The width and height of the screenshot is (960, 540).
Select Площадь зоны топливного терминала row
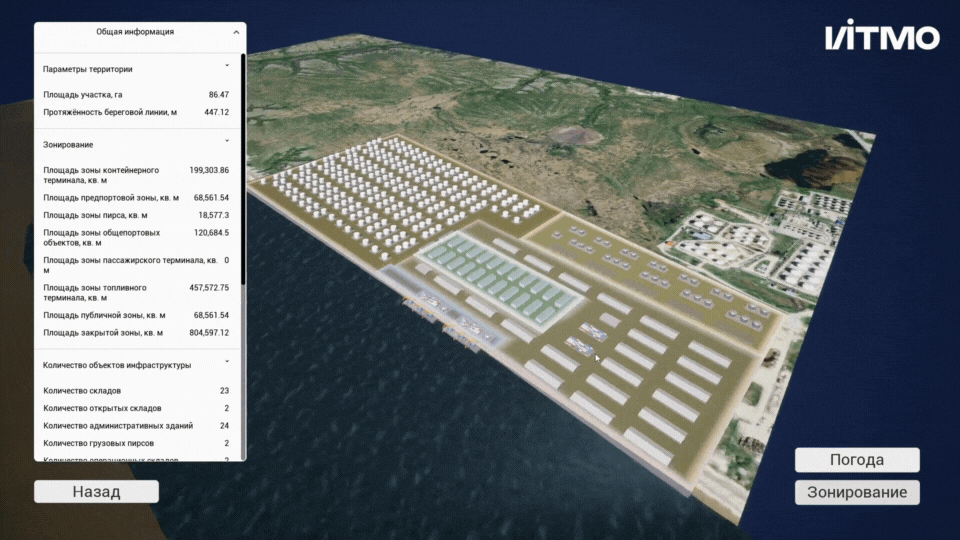click(x=136, y=292)
